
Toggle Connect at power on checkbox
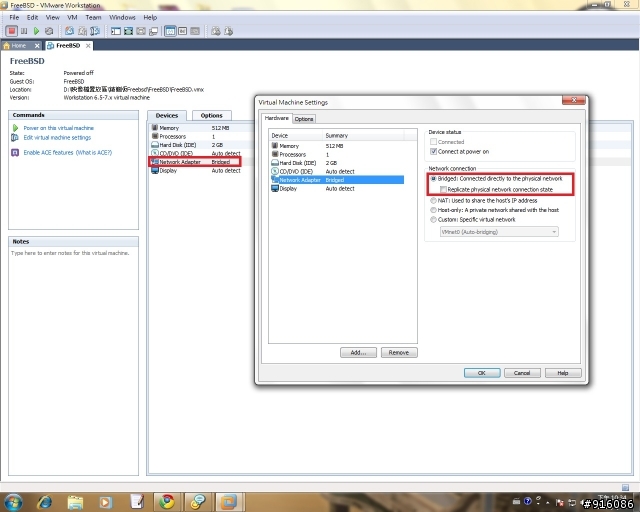pyautogui.click(x=433, y=151)
